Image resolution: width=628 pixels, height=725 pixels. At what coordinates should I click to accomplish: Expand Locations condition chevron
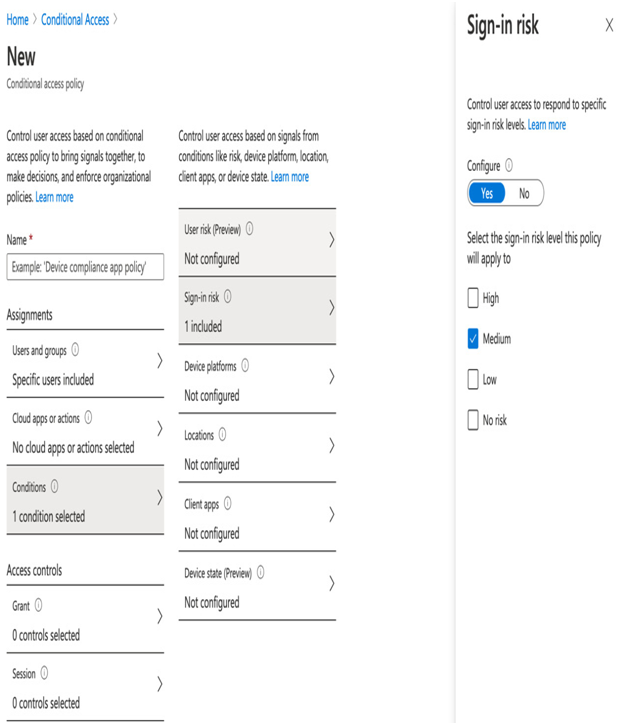tap(332, 445)
